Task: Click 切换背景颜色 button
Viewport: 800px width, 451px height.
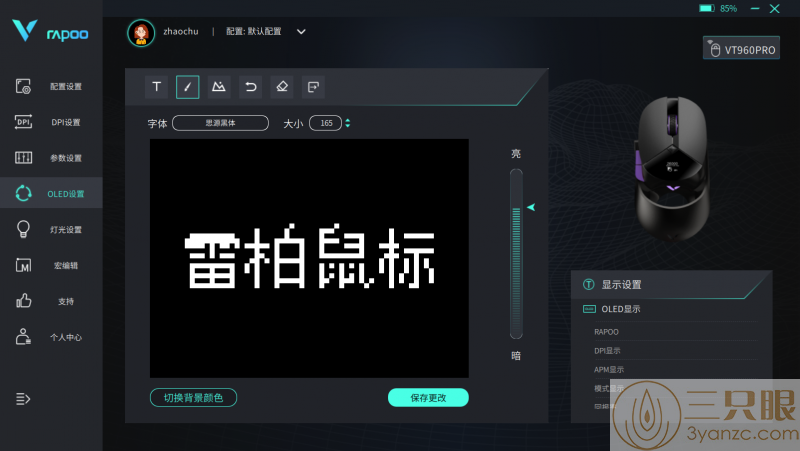Action: pos(193,397)
